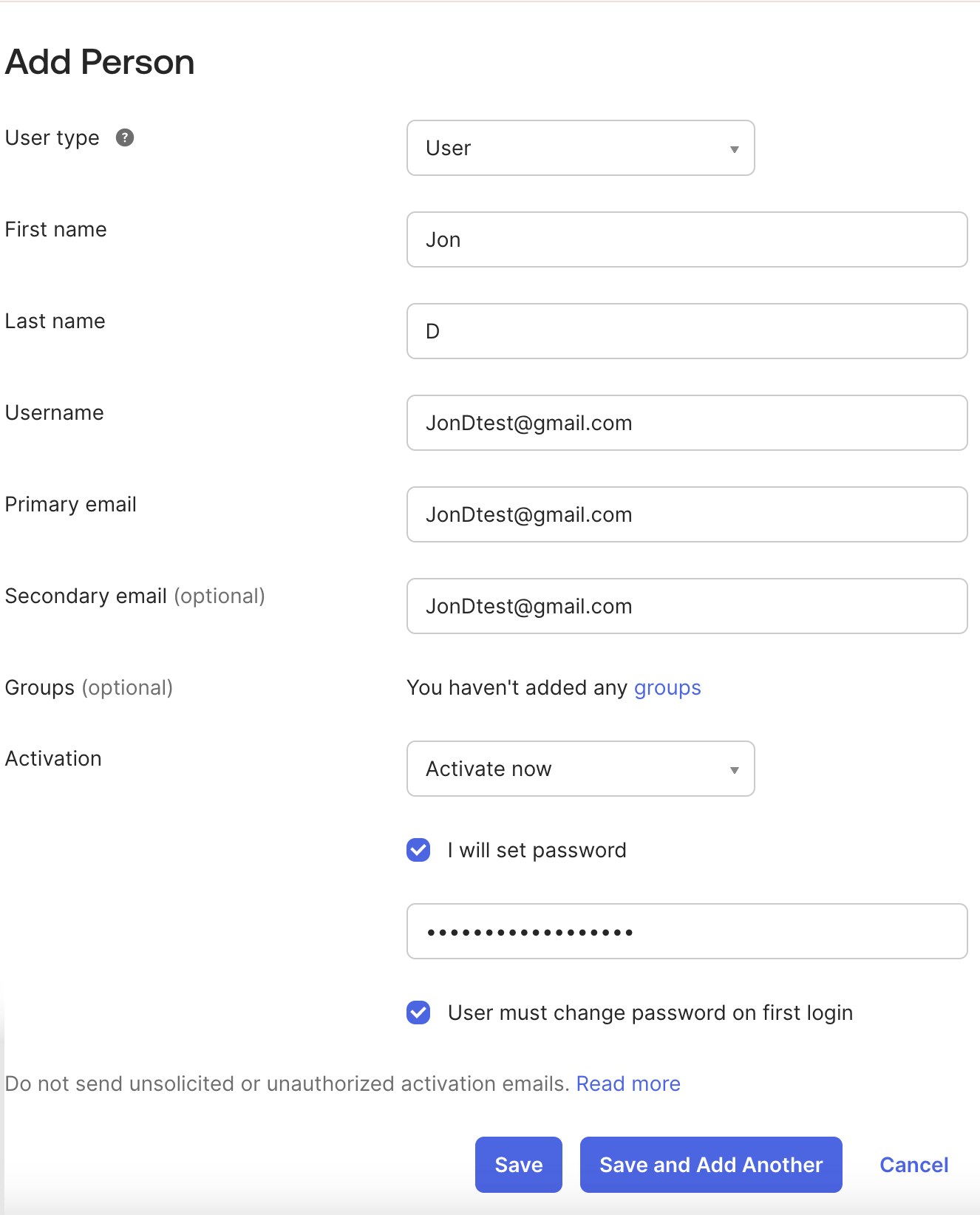Viewport: 980px width, 1215px height.
Task: Click the 'User' value in the type selector
Action: pyautogui.click(x=448, y=148)
